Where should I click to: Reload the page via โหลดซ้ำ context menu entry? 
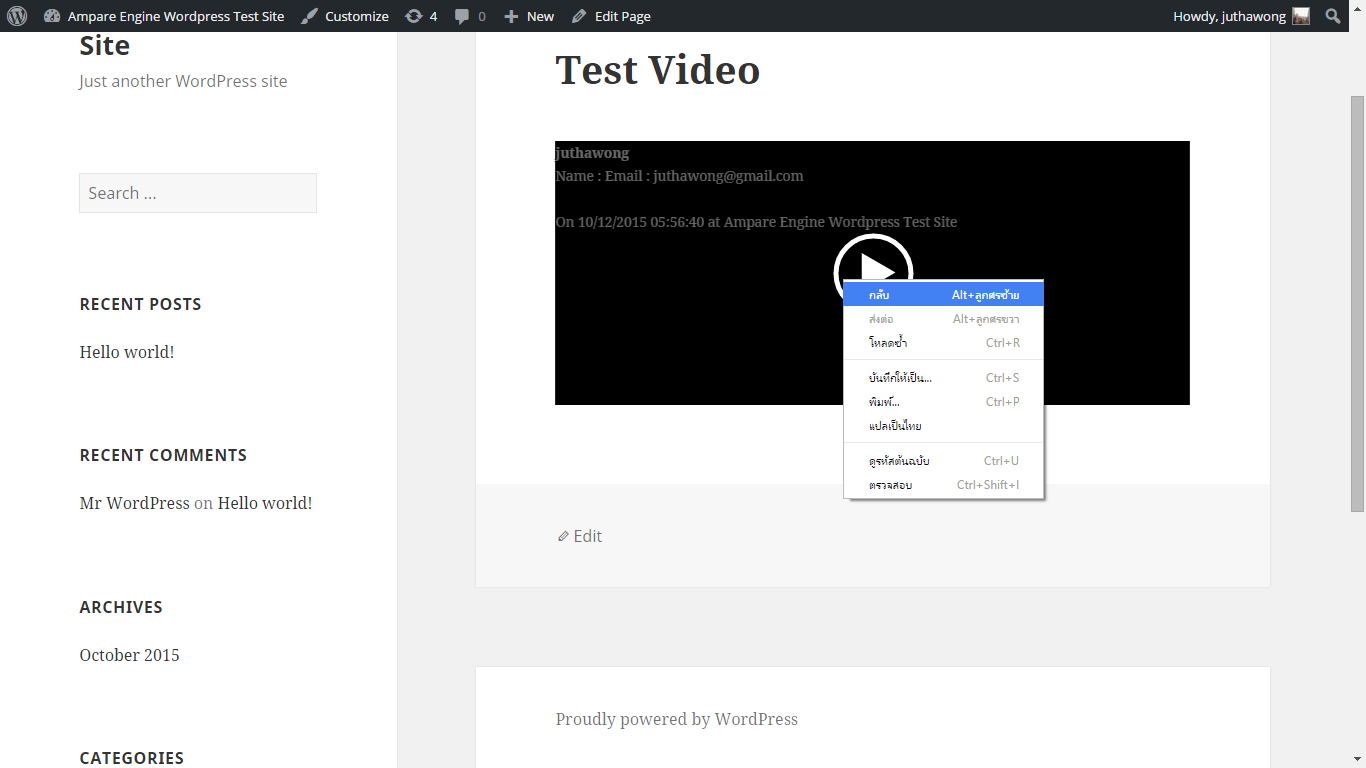(x=889, y=342)
